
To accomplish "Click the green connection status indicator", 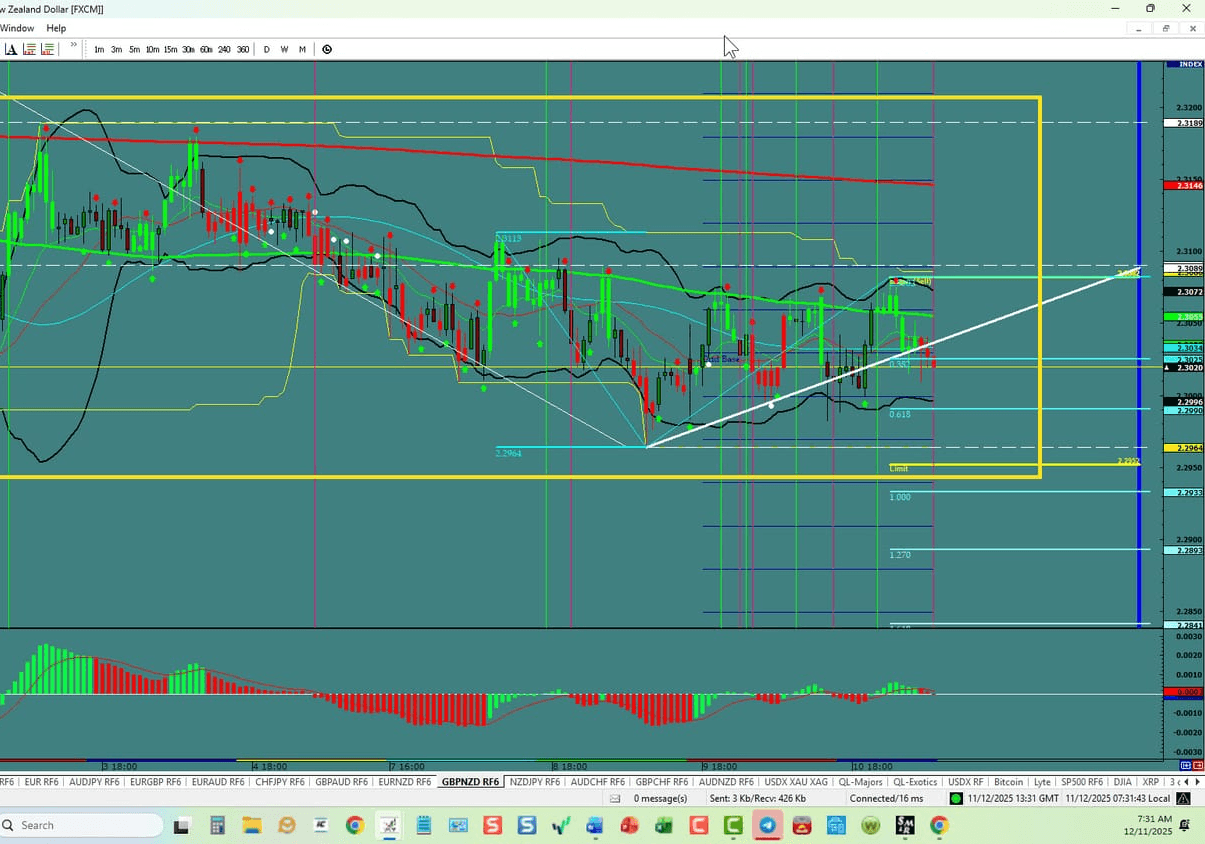I will tap(954, 798).
